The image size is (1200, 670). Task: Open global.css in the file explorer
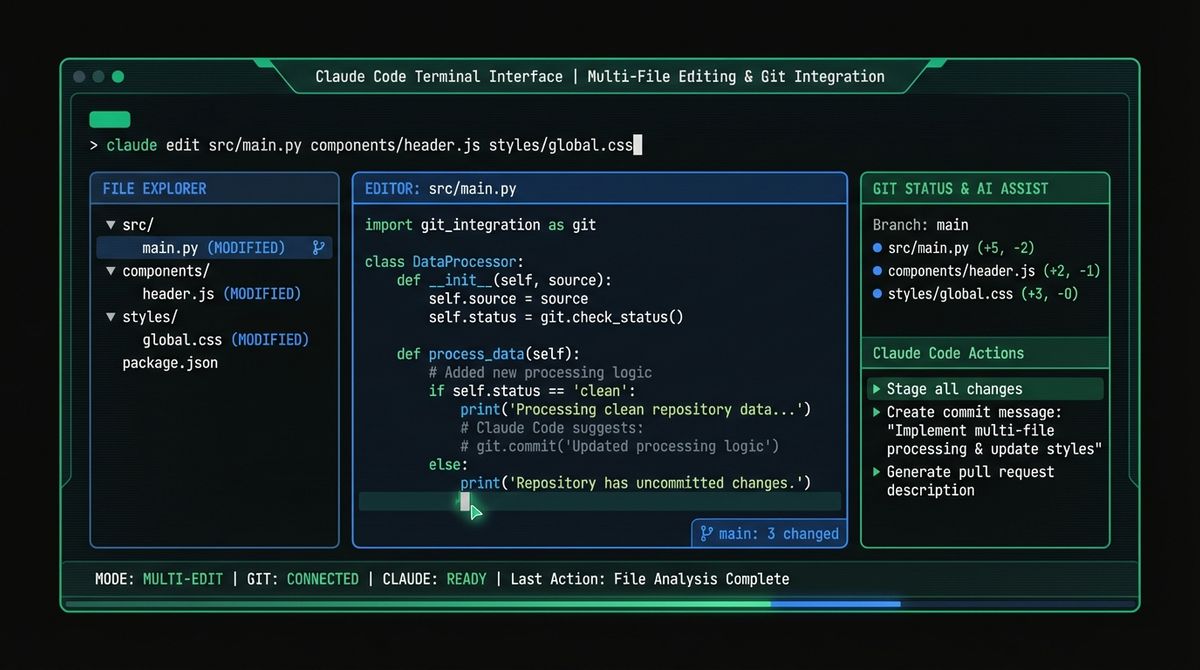[x=182, y=340]
